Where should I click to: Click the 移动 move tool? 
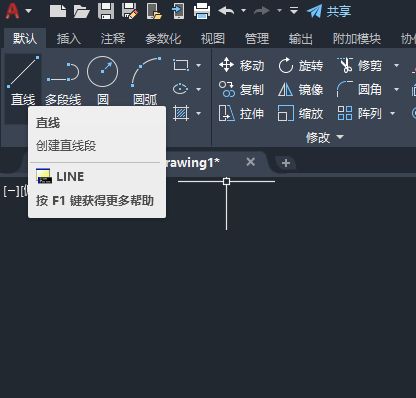coord(241,65)
